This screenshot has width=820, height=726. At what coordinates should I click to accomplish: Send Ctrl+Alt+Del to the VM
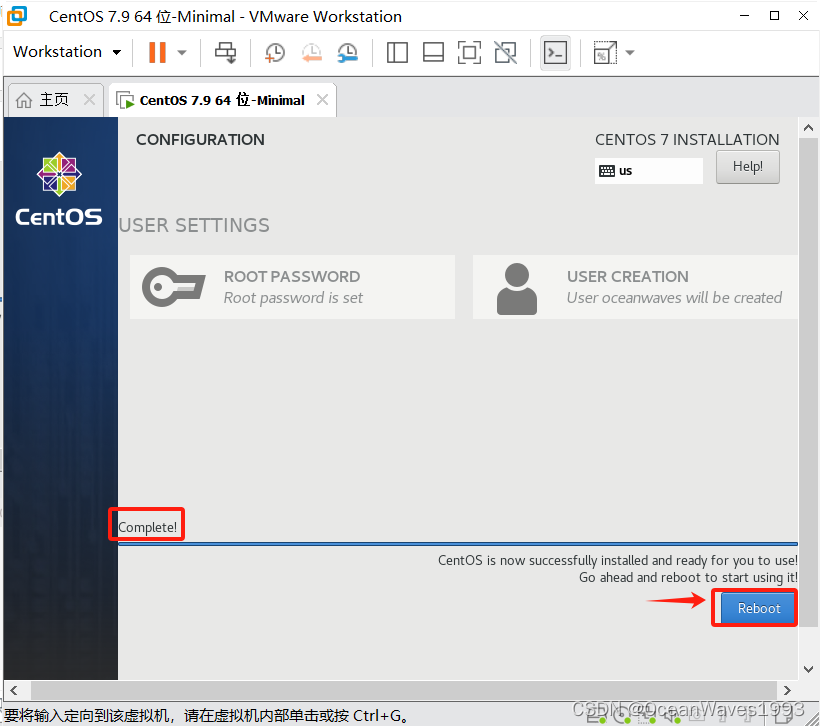pyautogui.click(x=226, y=52)
